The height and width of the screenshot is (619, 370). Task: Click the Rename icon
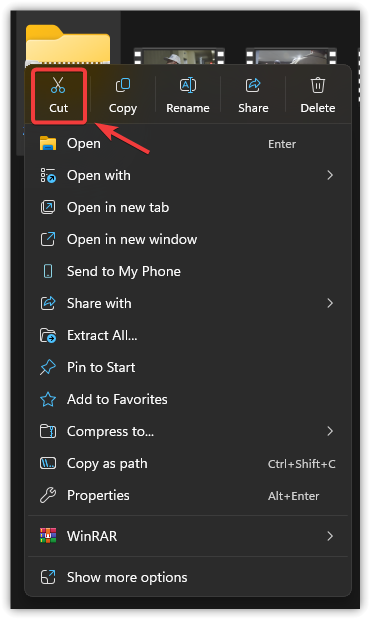tap(188, 85)
